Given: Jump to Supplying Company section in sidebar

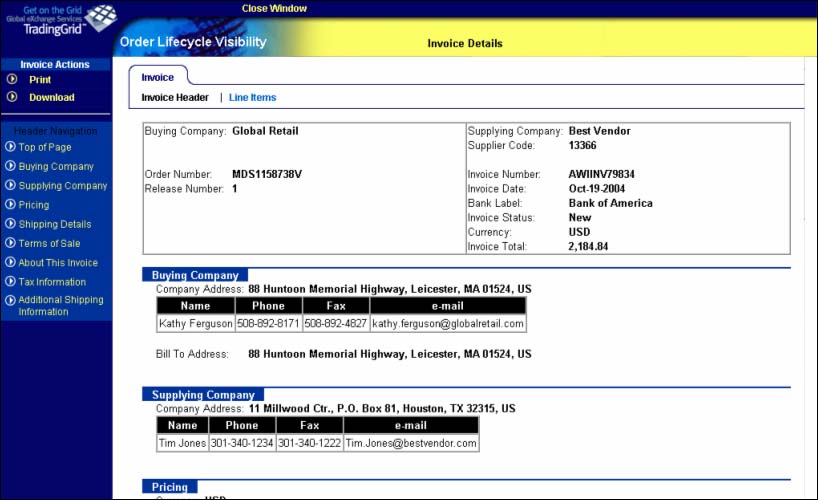Looking at the screenshot, I should click(62, 186).
